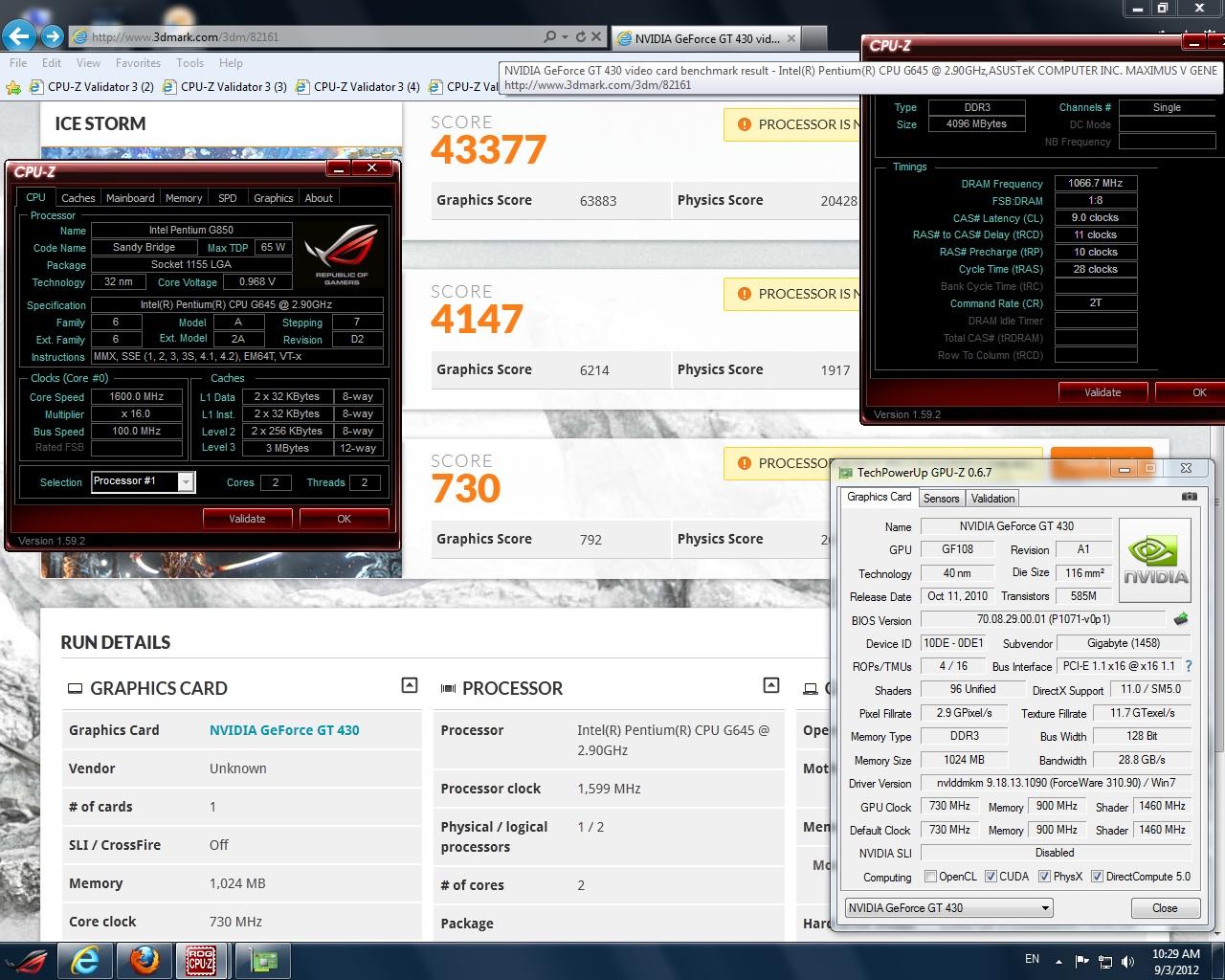
Task: Click Close button in GPU-Z window
Action: (1165, 907)
